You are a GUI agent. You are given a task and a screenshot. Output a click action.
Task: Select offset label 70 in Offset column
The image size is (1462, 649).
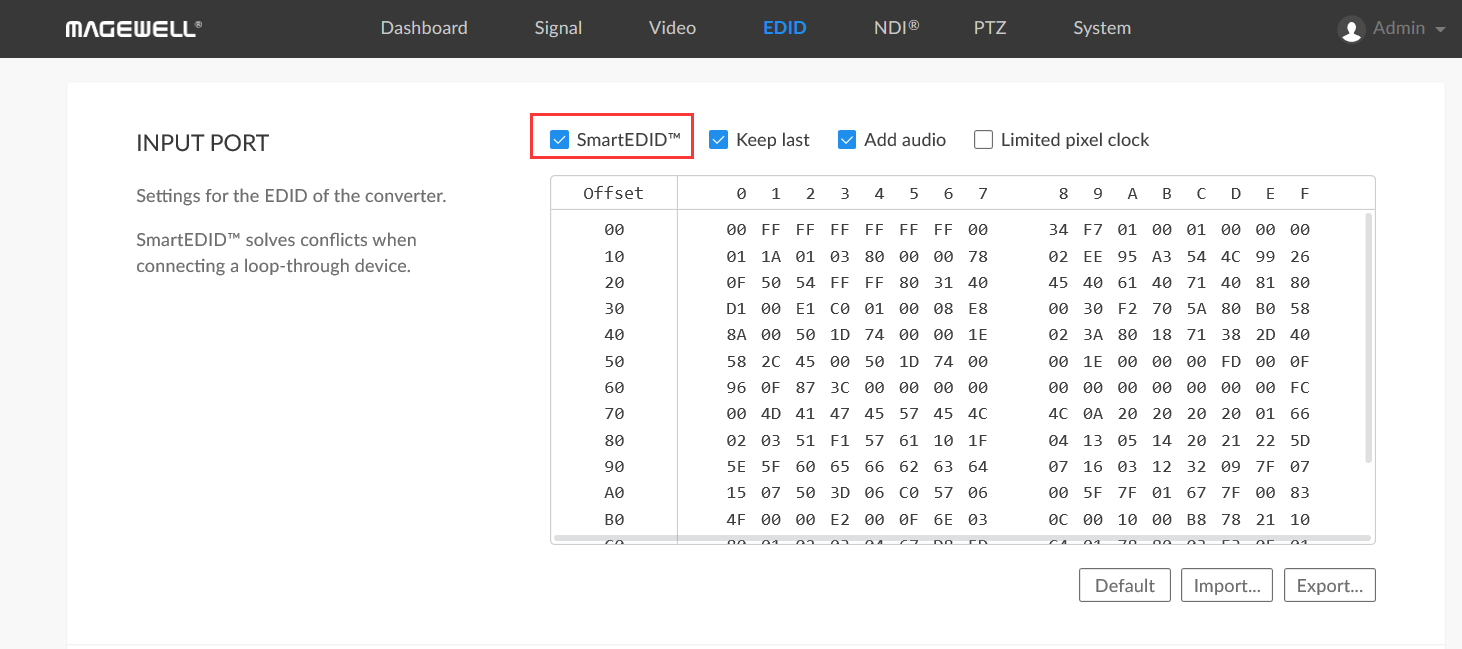tap(614, 413)
